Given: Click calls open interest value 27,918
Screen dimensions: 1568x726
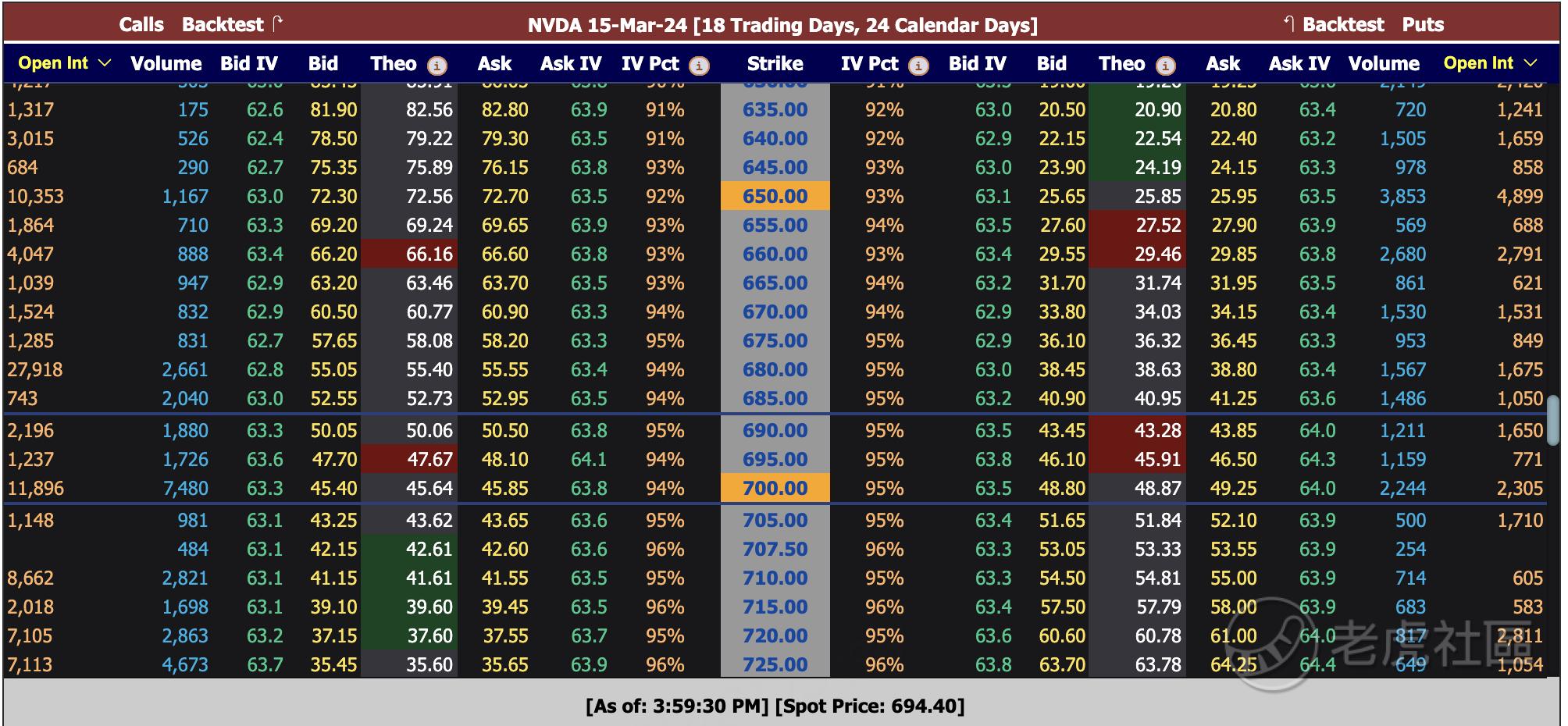Looking at the screenshot, I should pos(35,370).
